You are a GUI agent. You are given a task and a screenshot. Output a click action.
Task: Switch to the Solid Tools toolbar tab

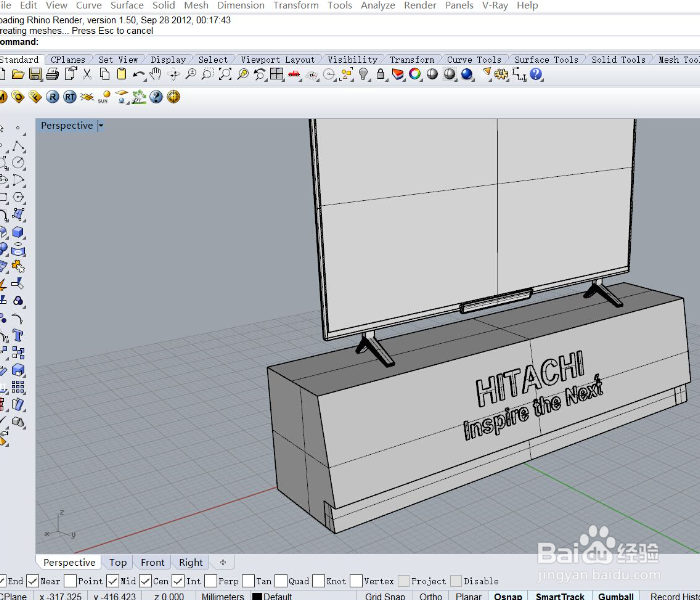pyautogui.click(x=618, y=59)
